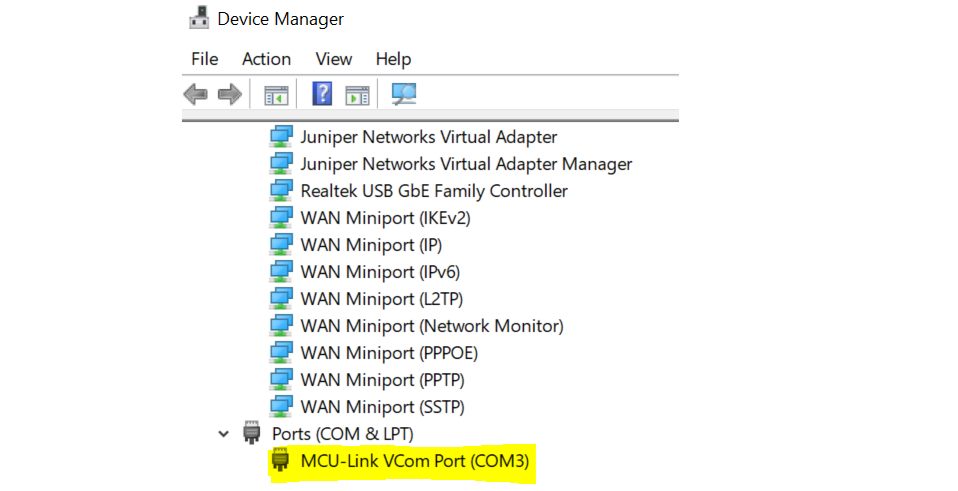Click the Show/Hide Action Pane icon
This screenshot has height=491, width=958.
click(357, 95)
